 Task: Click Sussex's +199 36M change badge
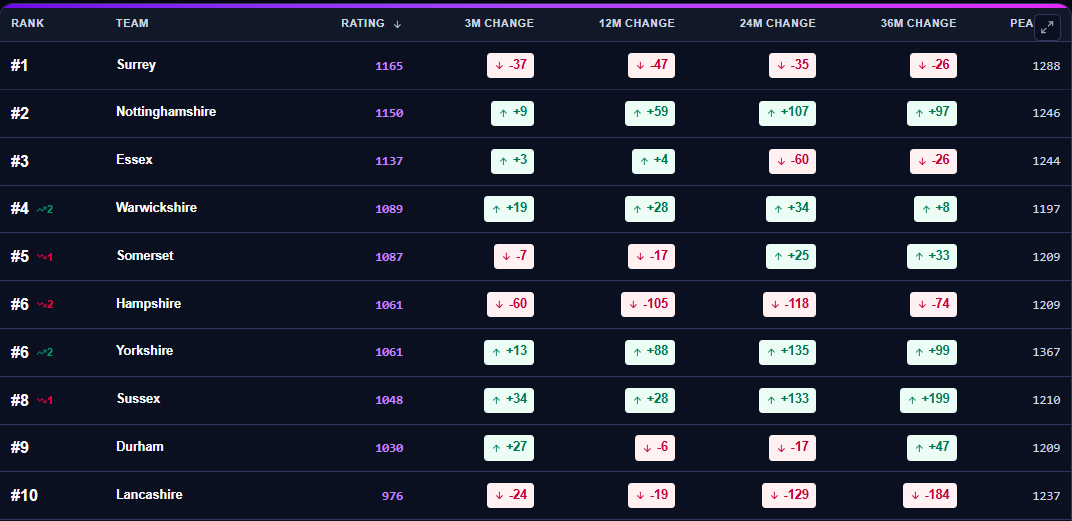pos(928,400)
